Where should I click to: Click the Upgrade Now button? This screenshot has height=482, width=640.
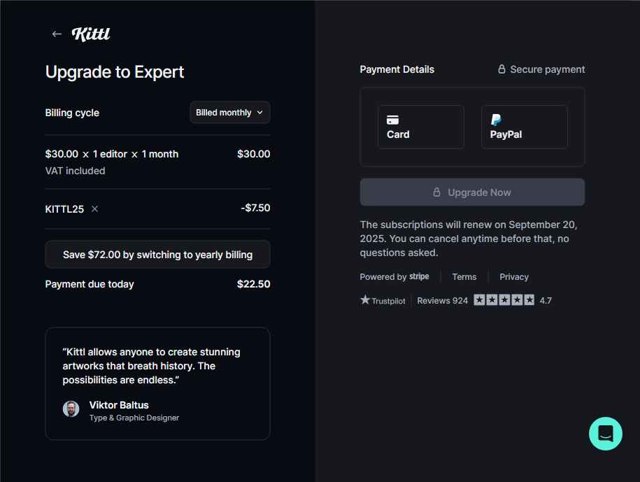coord(472,192)
